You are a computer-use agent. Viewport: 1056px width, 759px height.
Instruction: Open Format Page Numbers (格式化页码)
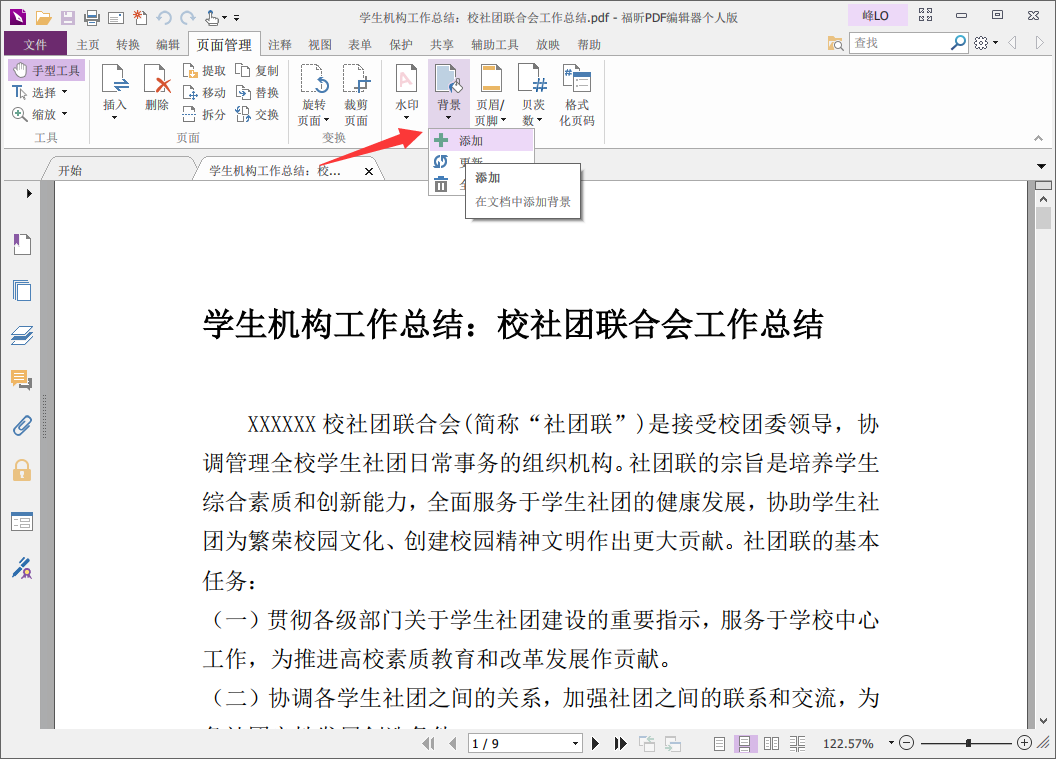[x=577, y=95]
